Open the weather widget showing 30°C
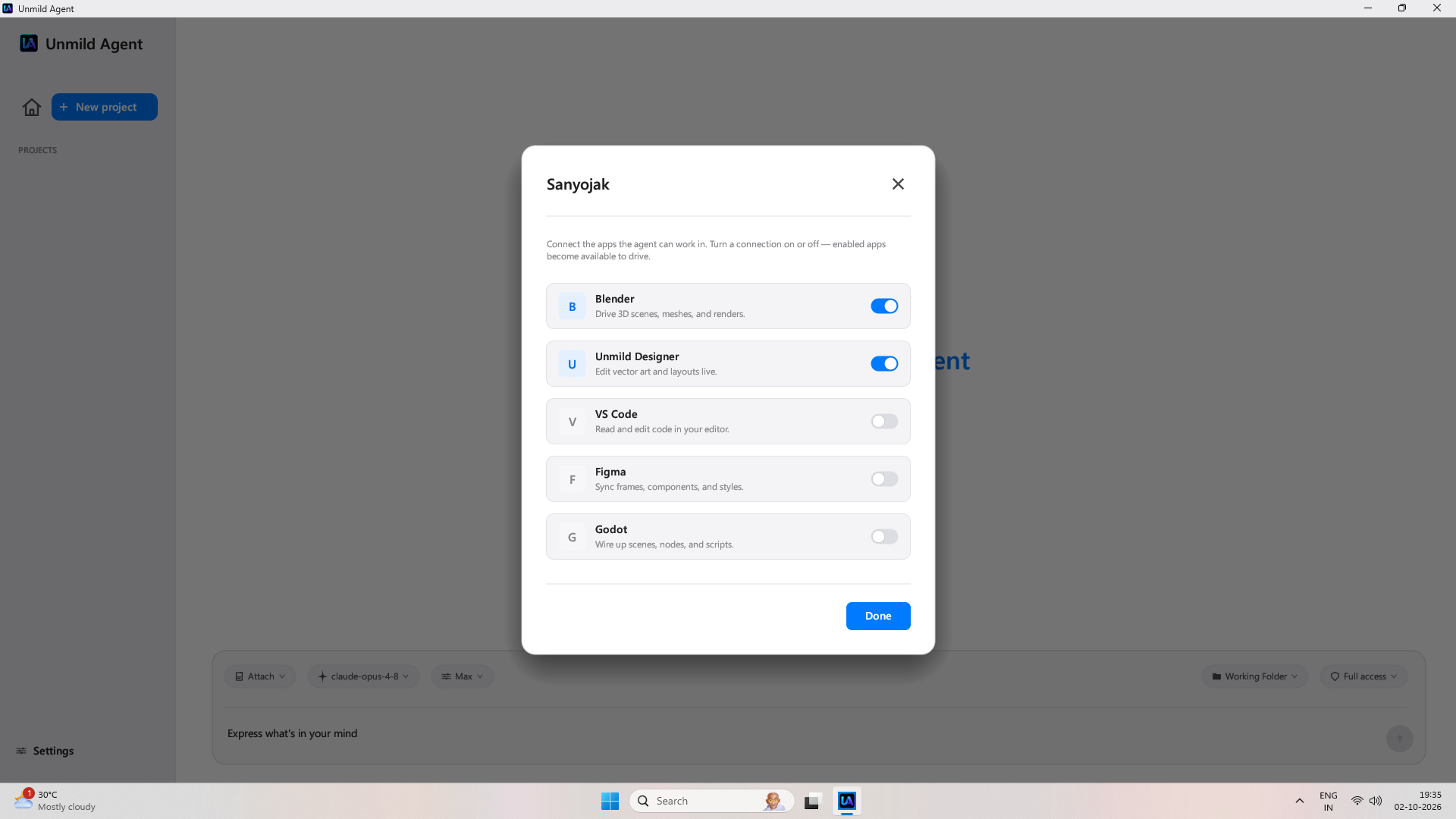This screenshot has height=819, width=1456. (x=55, y=801)
